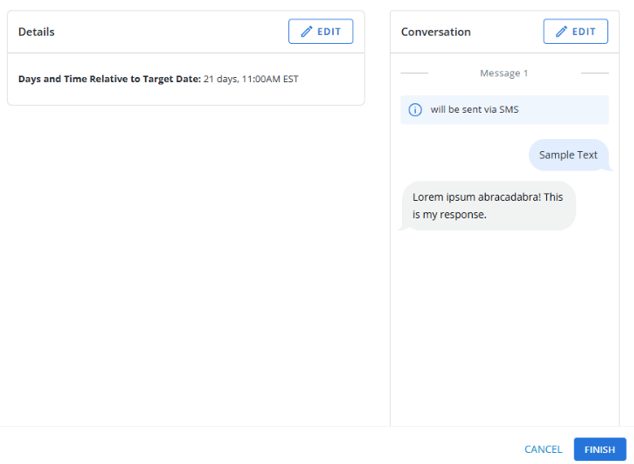Click the Finish button

[599, 450]
